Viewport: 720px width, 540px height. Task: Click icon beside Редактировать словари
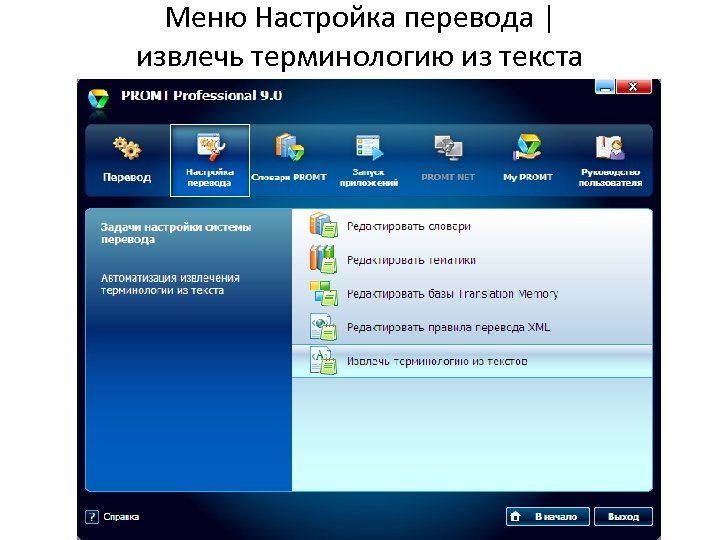pos(323,225)
